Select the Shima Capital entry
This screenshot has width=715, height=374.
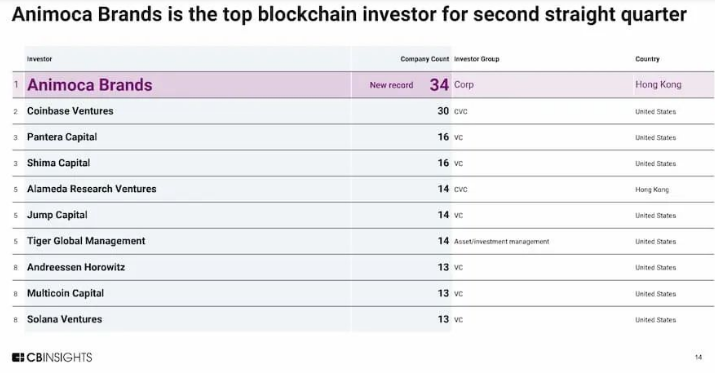click(x=58, y=163)
